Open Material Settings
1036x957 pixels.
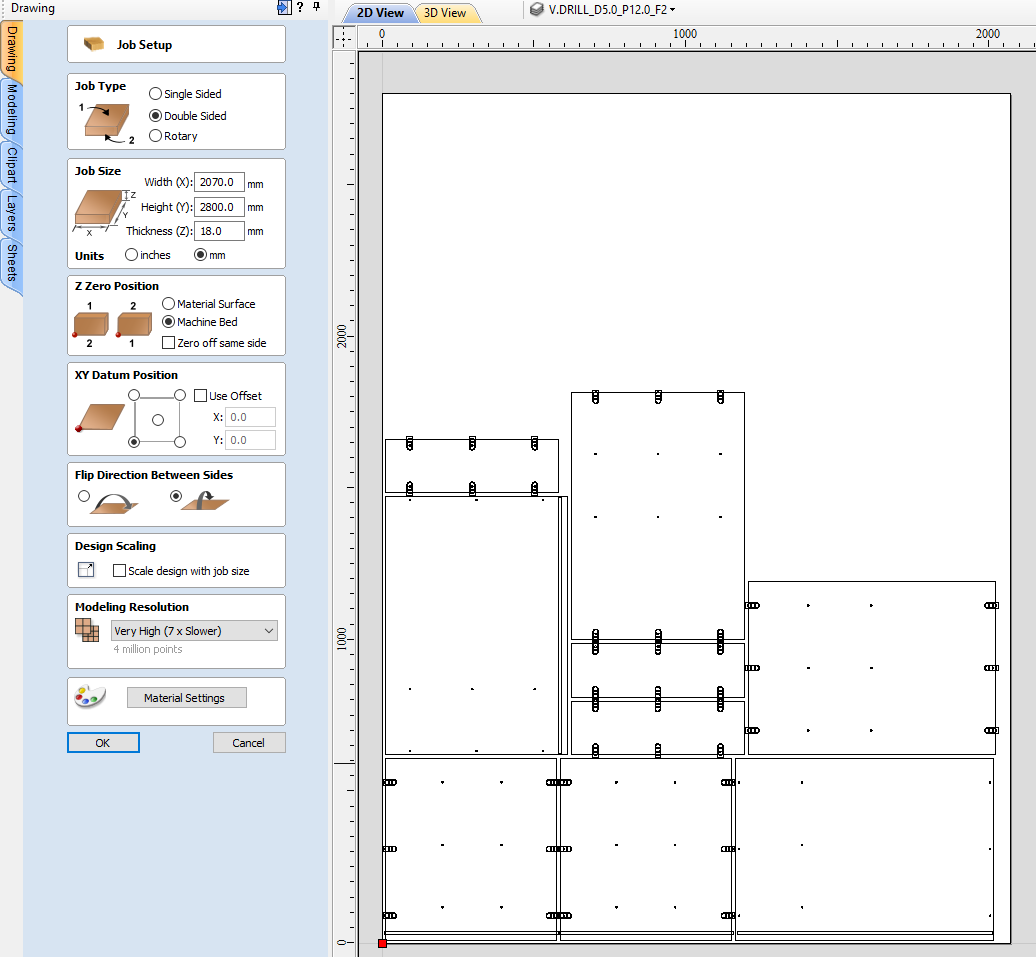pos(186,698)
